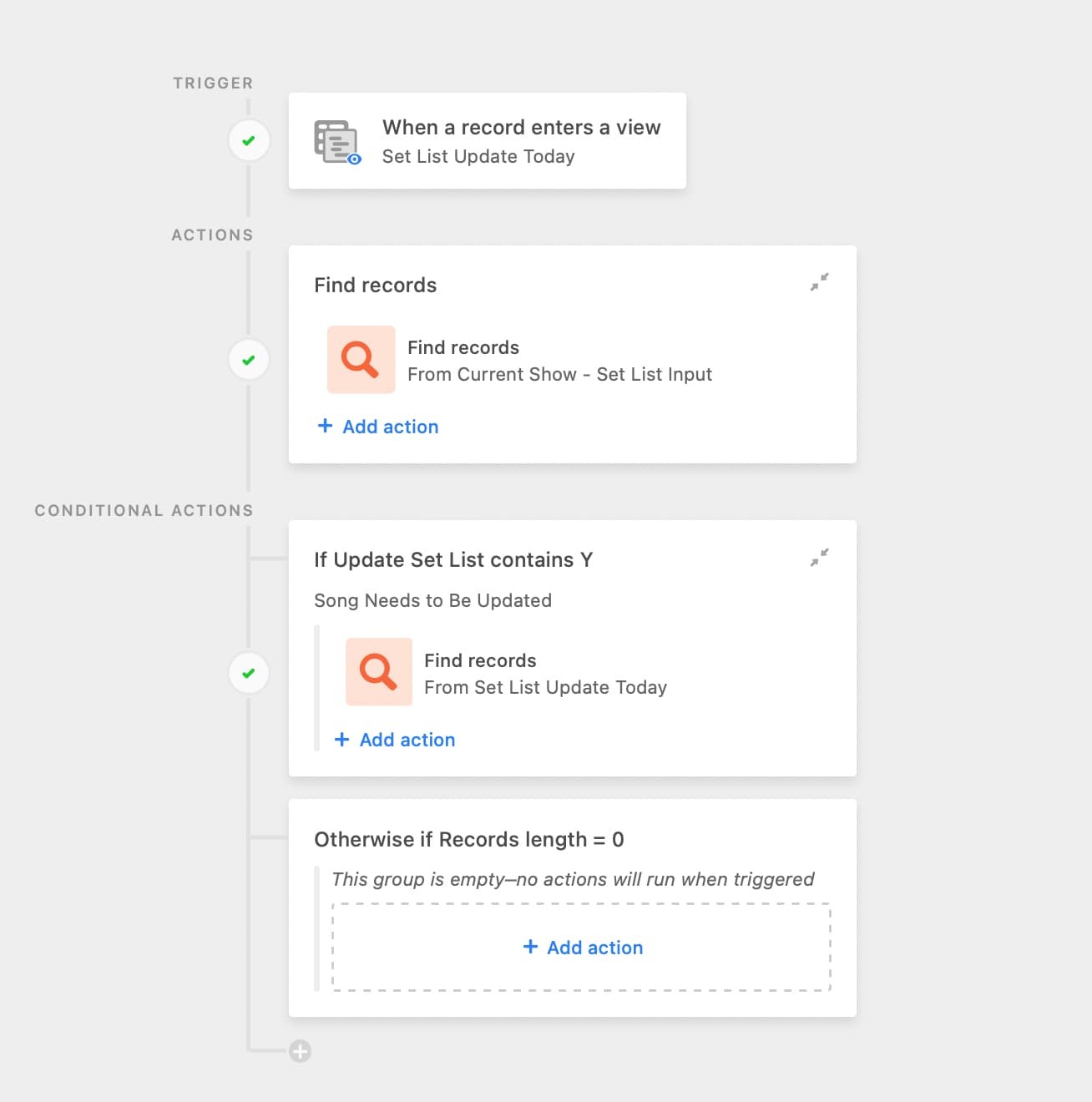Click the record-enters-view trigger icon
The width and height of the screenshot is (1092, 1102).
(337, 141)
